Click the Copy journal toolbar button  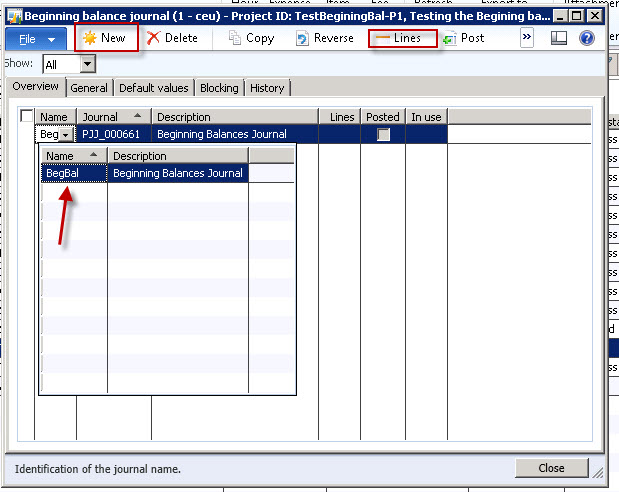click(x=251, y=38)
